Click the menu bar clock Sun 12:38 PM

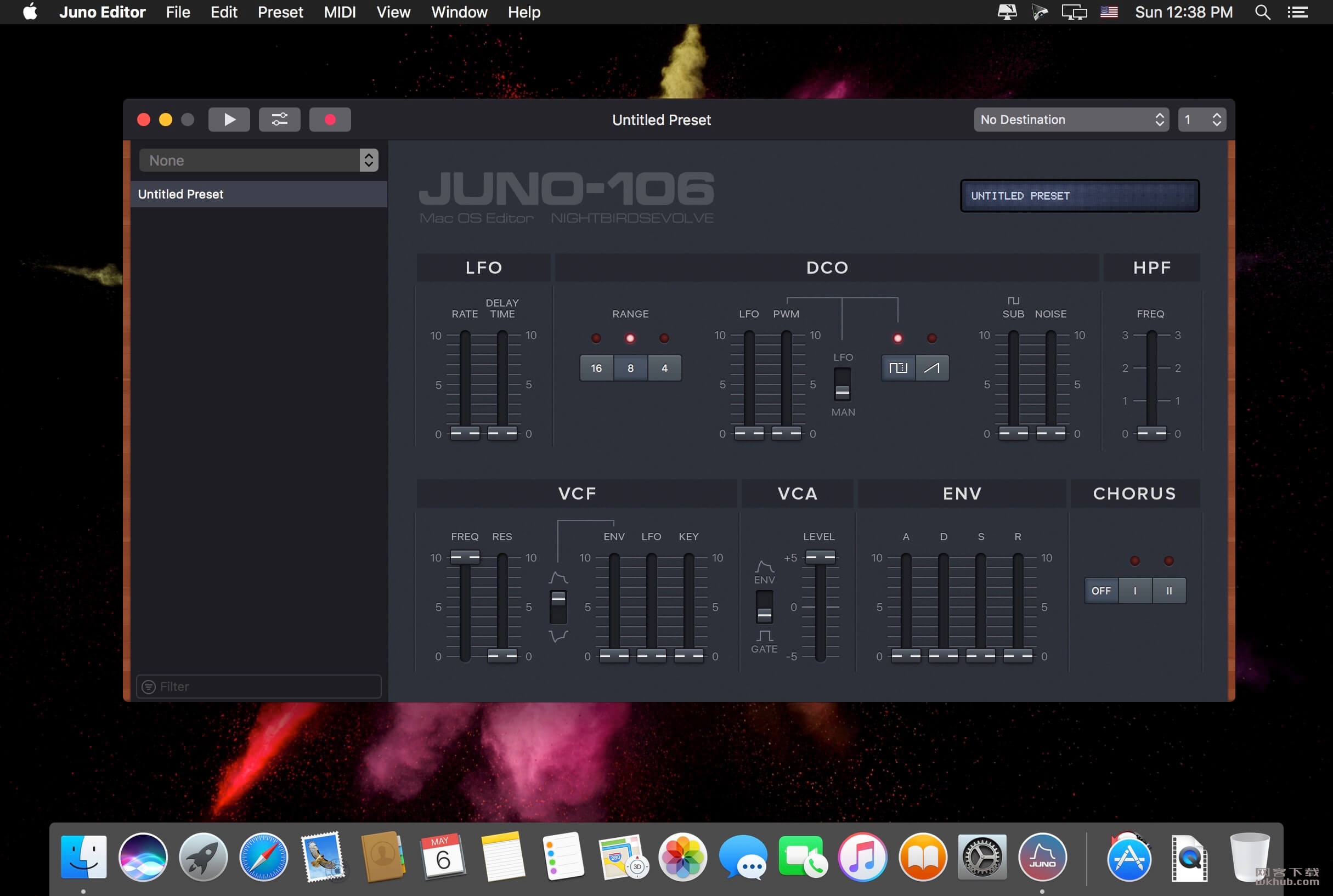pos(1184,12)
